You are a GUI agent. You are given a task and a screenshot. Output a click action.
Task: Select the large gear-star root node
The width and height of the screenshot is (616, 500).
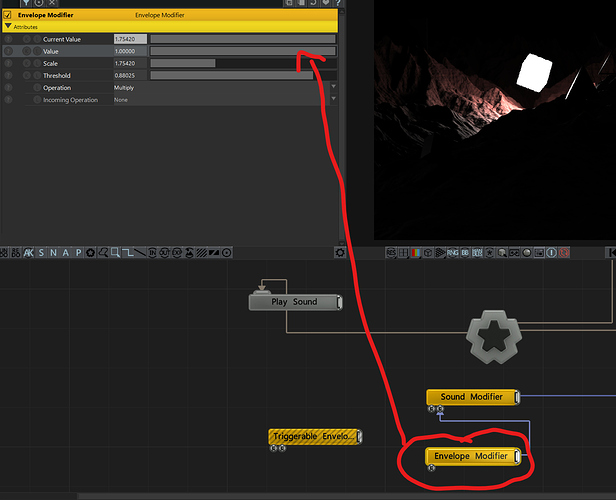pos(494,337)
